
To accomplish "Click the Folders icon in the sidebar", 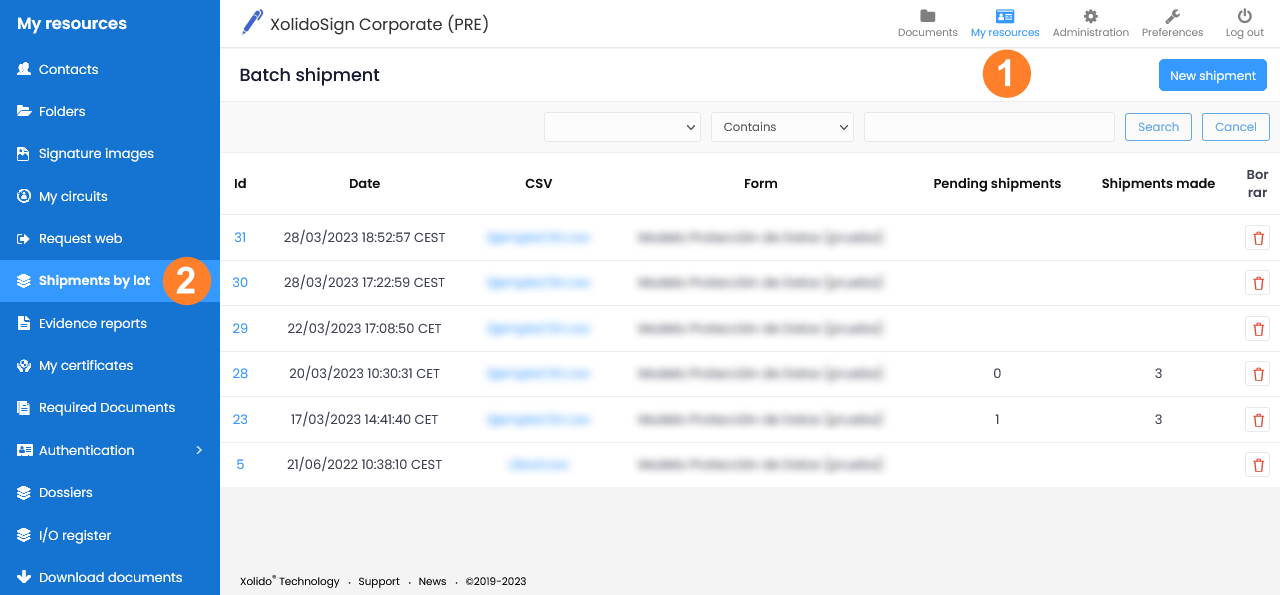I will pyautogui.click(x=24, y=111).
